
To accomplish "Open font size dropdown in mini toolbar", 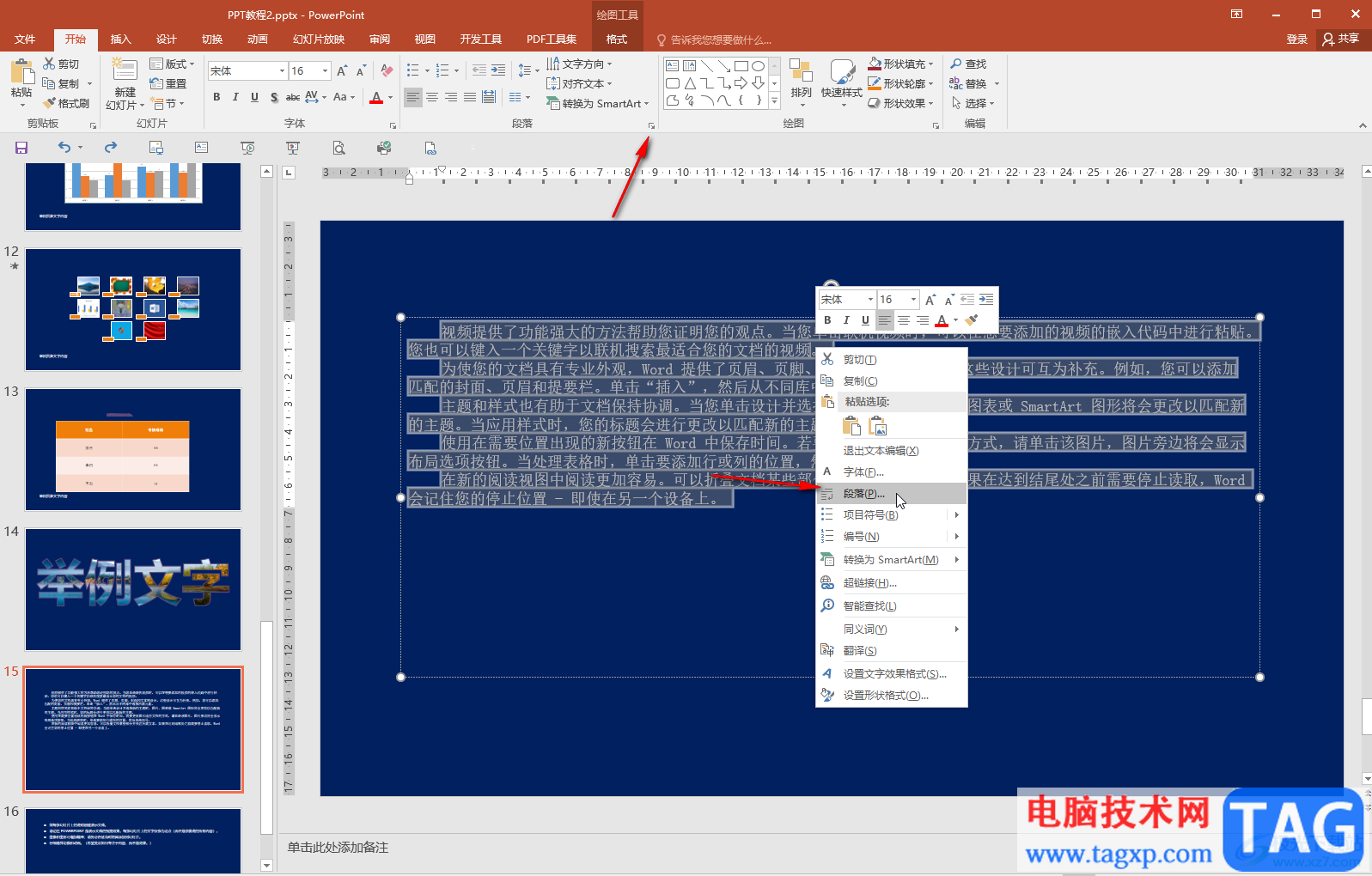I will pyautogui.click(x=913, y=300).
